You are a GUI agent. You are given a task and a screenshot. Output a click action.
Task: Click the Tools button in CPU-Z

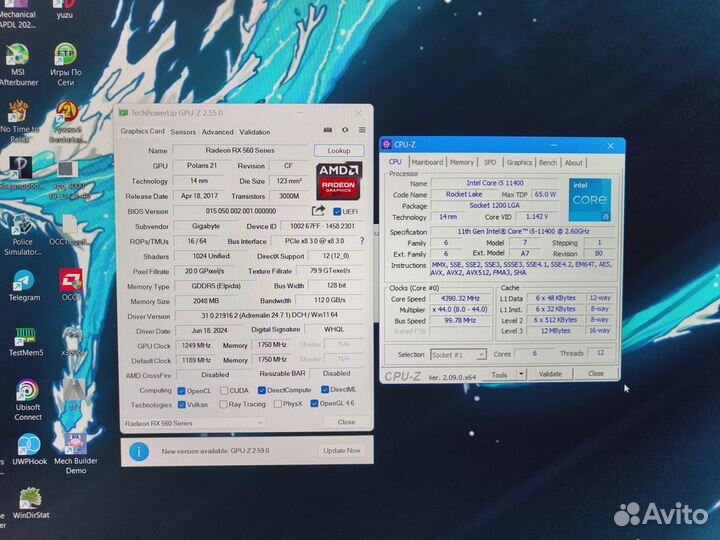pyautogui.click(x=499, y=375)
